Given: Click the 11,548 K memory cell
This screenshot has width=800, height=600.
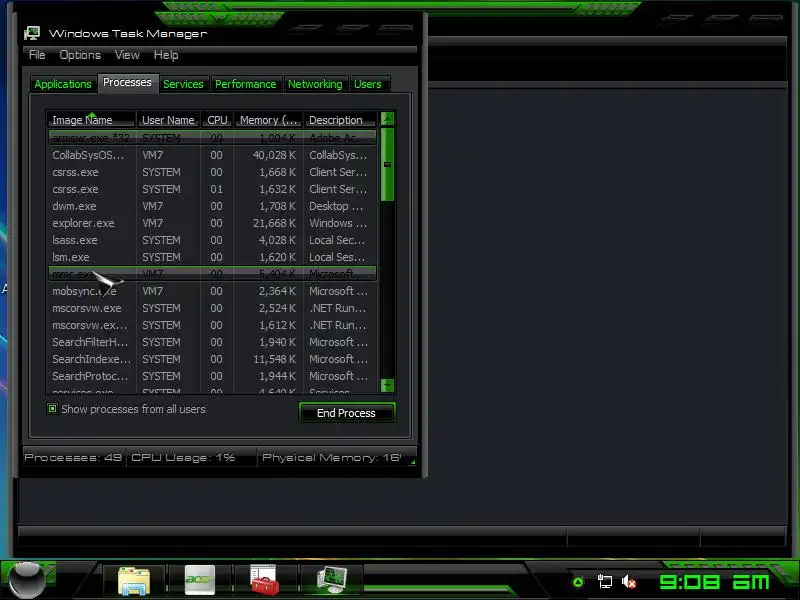Looking at the screenshot, I should click(274, 359).
